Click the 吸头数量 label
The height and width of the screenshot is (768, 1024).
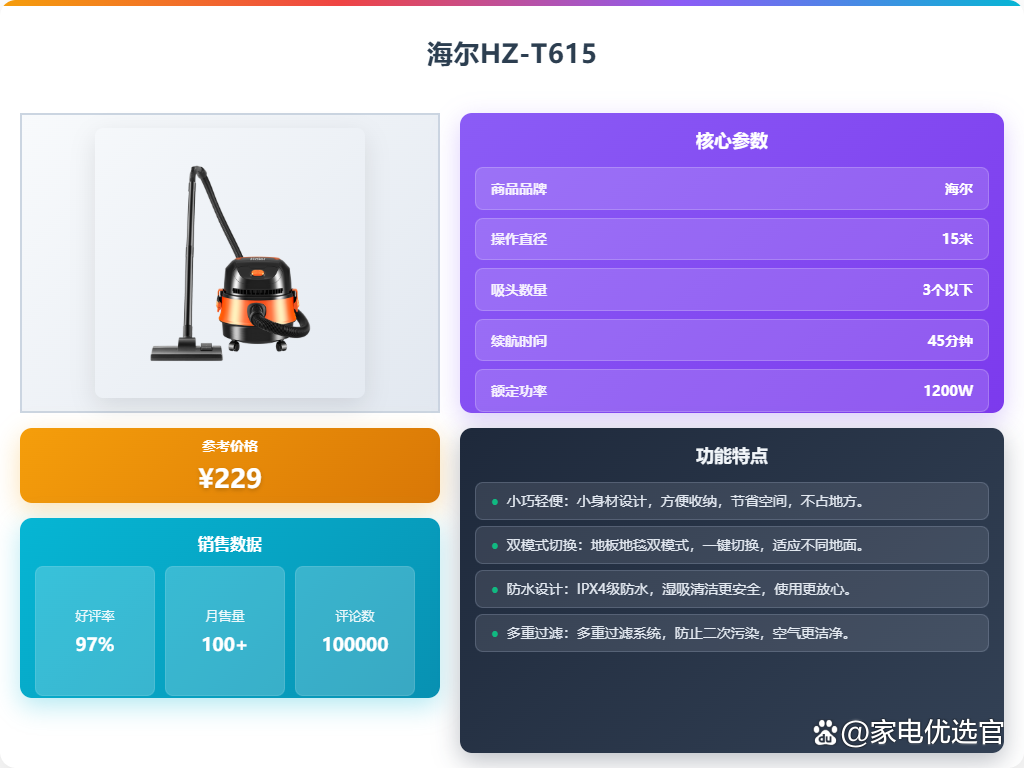click(519, 290)
